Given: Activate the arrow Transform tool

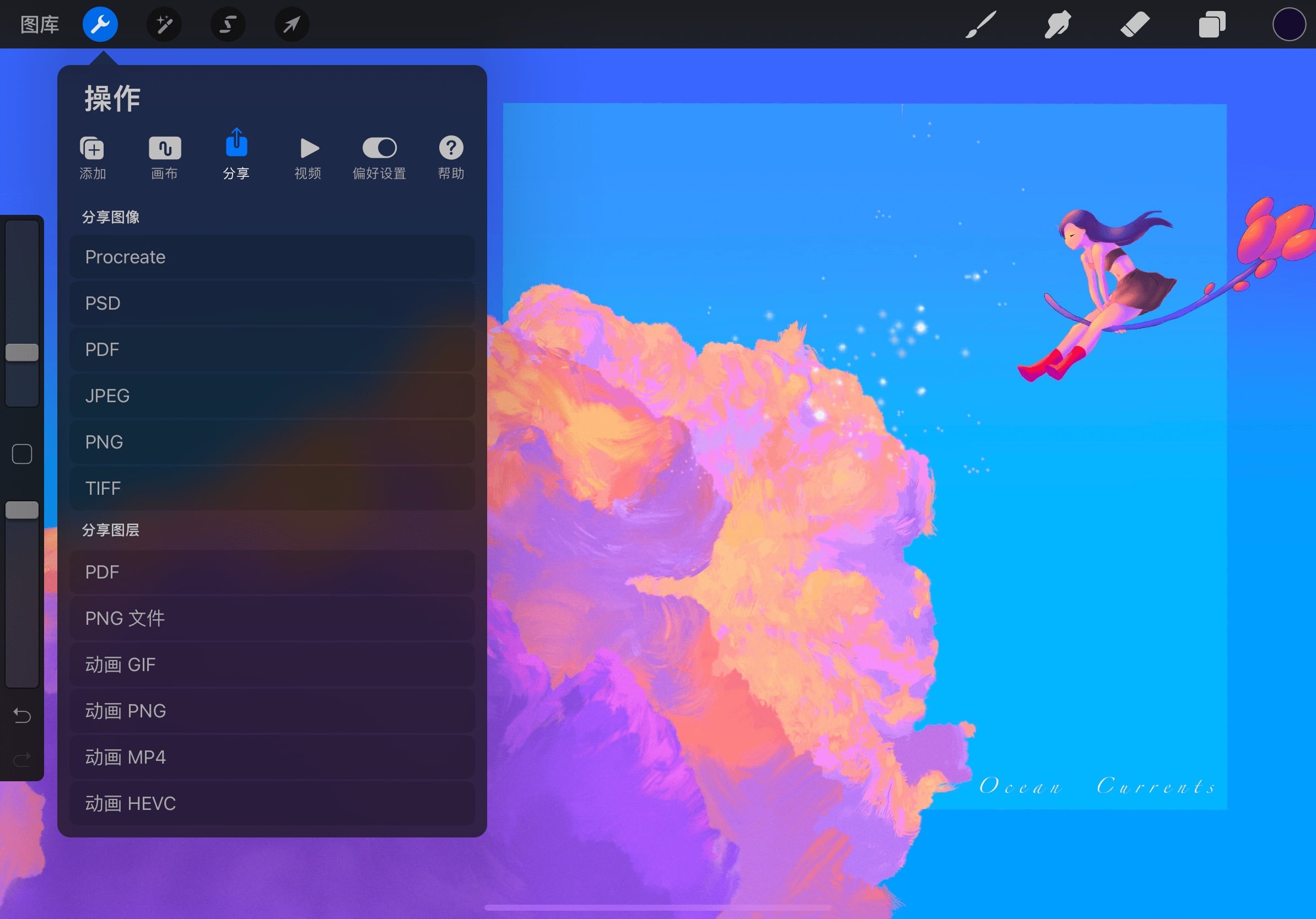Looking at the screenshot, I should (x=292, y=24).
